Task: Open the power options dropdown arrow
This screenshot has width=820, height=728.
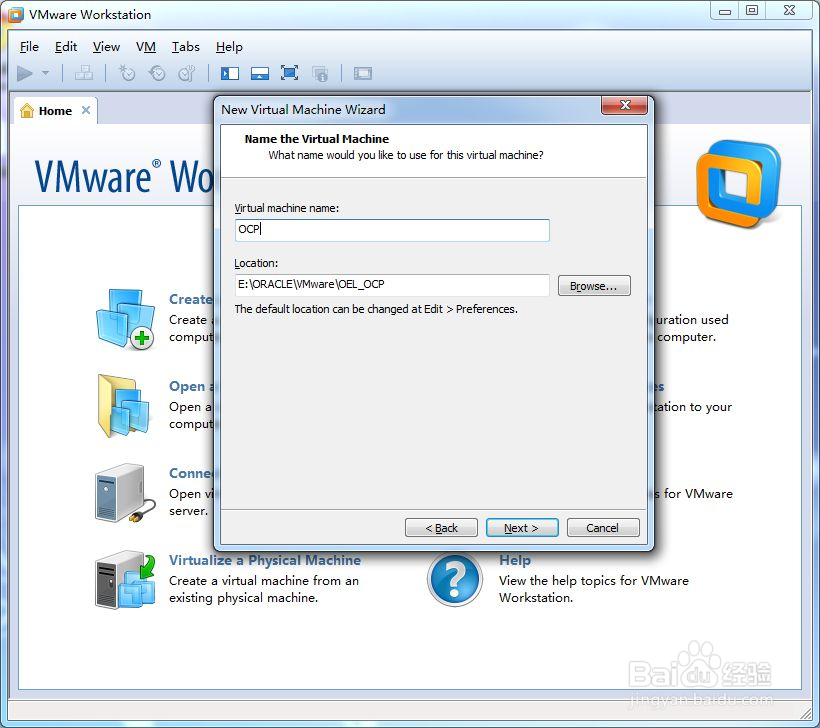Action: [x=45, y=73]
